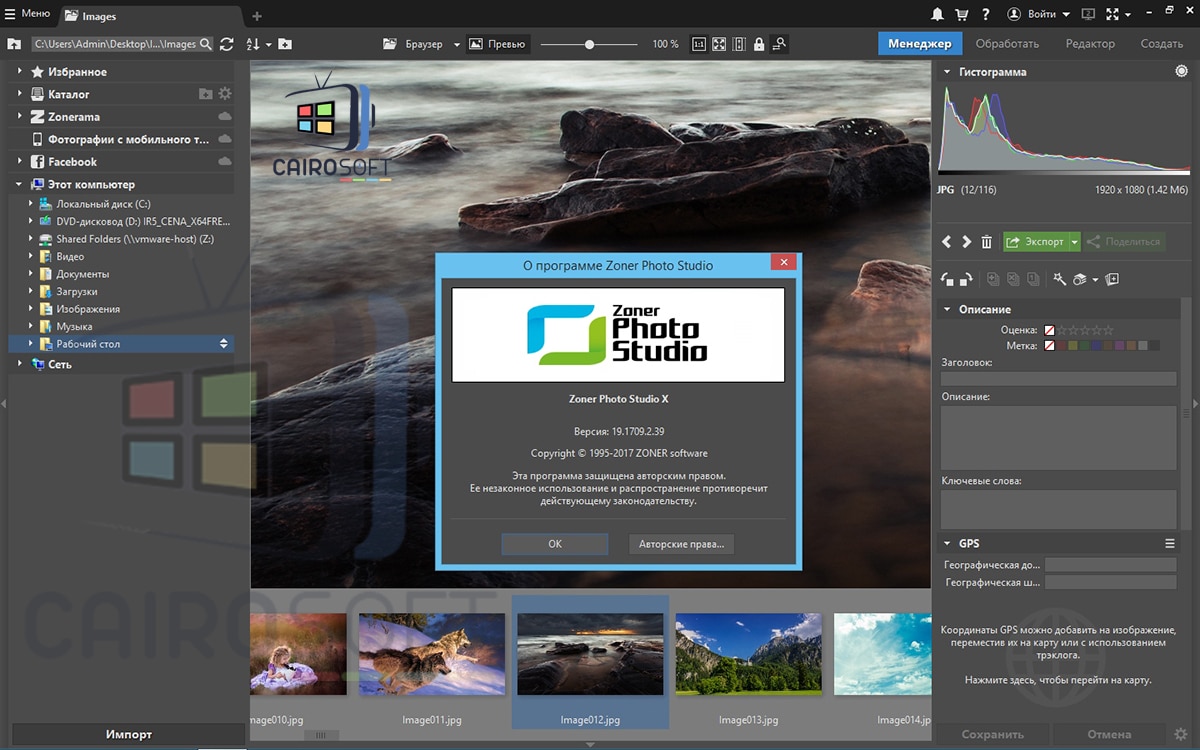Collapse the Этот компьютер node
The width and height of the screenshot is (1200, 750).
pos(19,184)
